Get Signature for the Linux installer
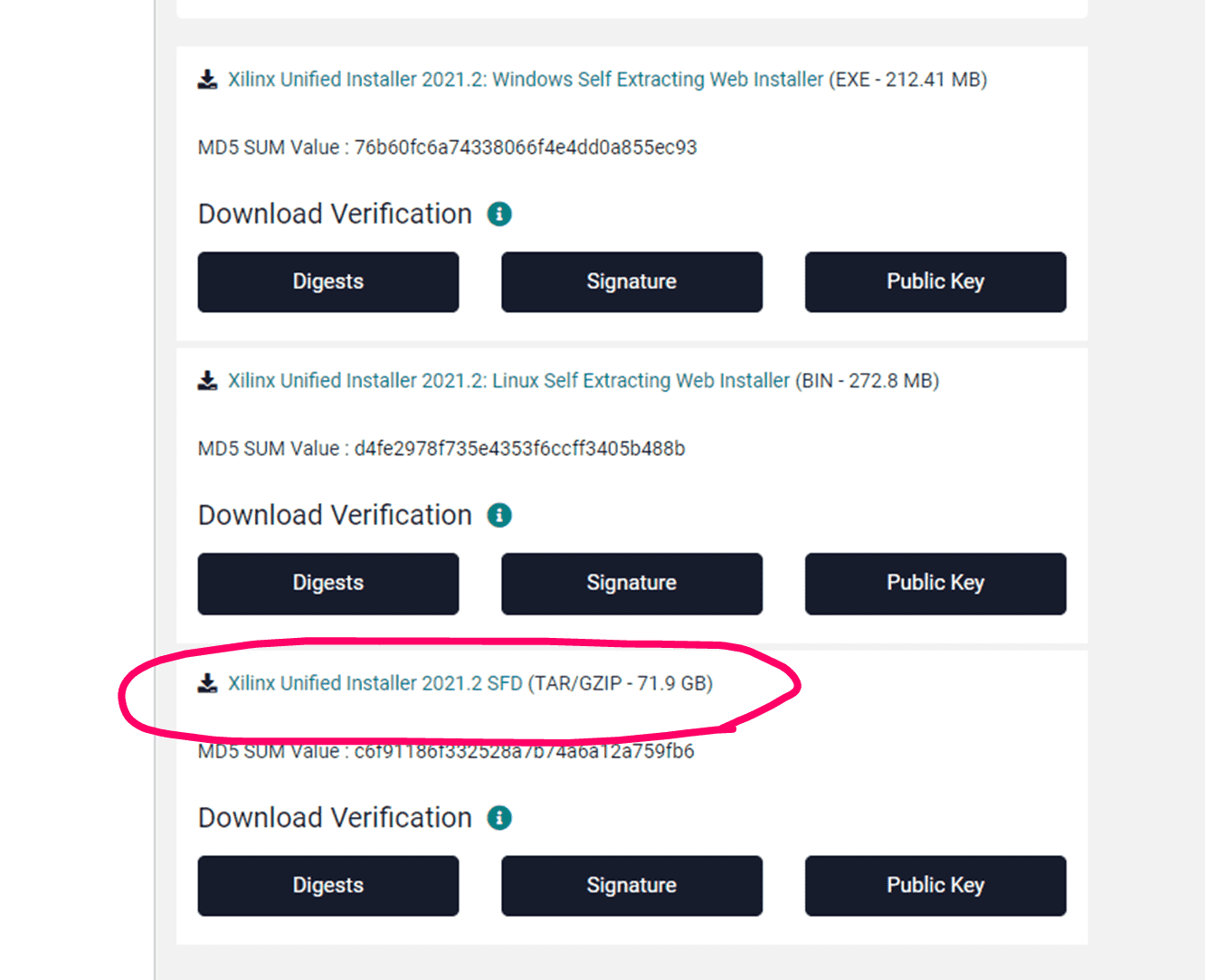The height and width of the screenshot is (980, 1205). click(x=631, y=584)
